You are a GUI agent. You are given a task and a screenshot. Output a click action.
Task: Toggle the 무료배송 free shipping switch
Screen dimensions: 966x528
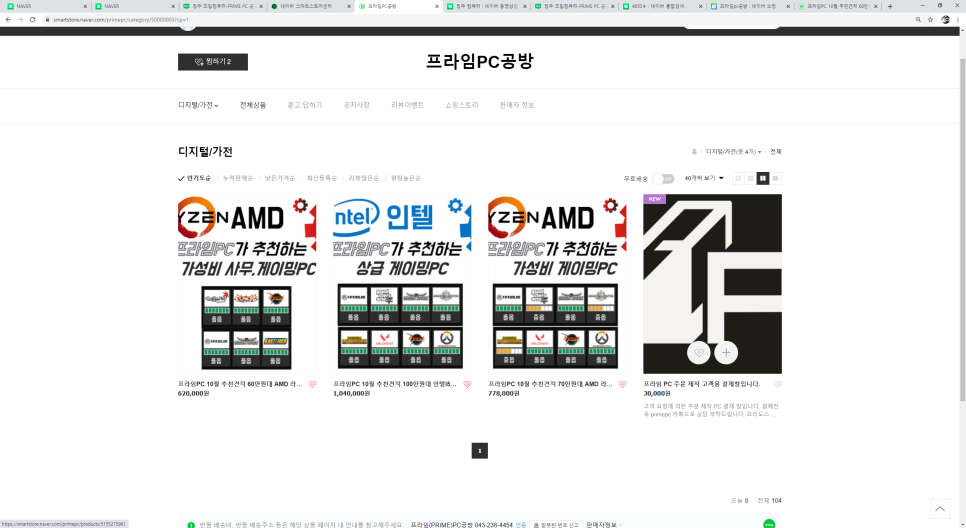[x=663, y=179]
